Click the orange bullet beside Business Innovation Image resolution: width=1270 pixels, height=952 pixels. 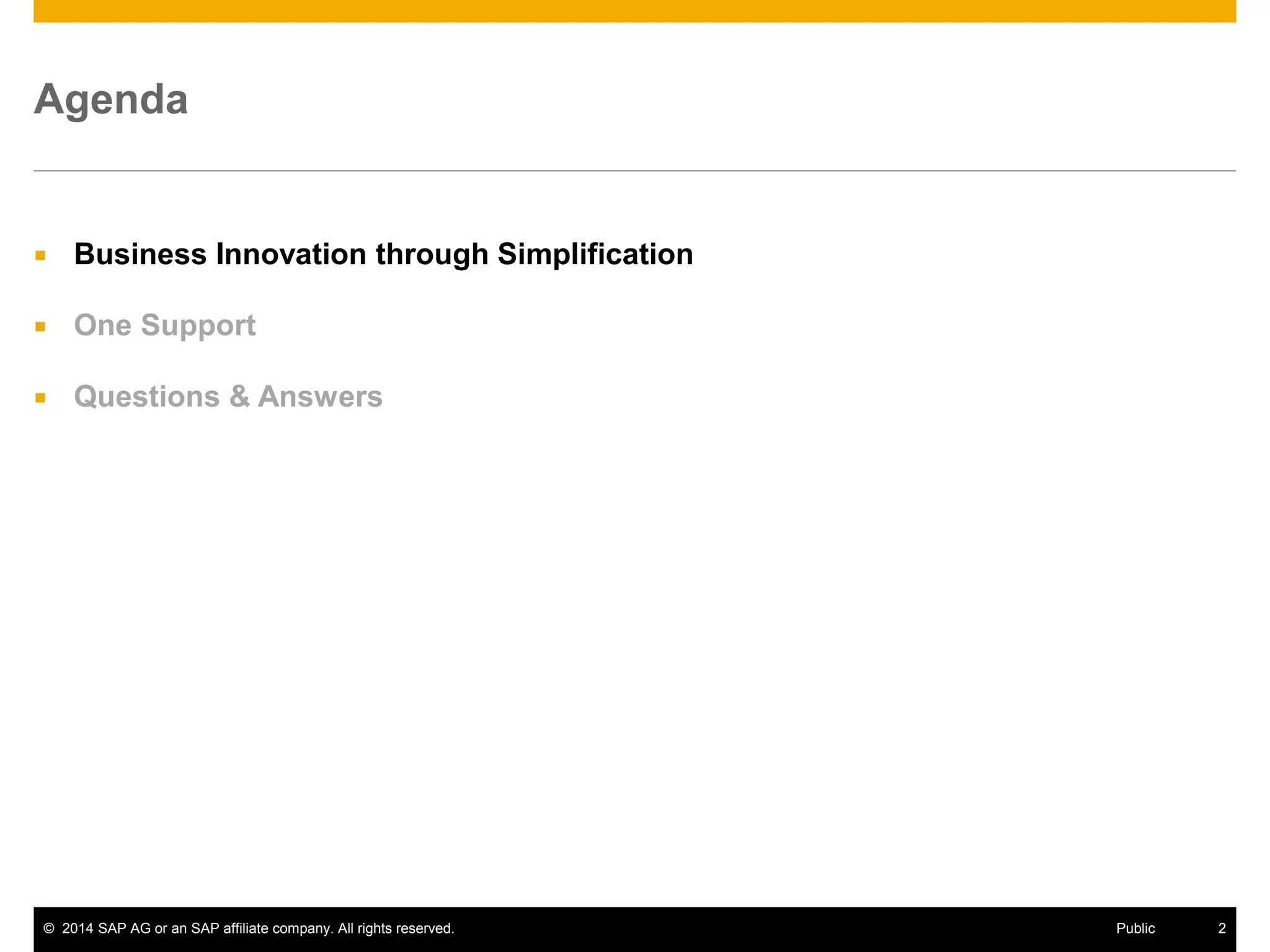pos(40,255)
